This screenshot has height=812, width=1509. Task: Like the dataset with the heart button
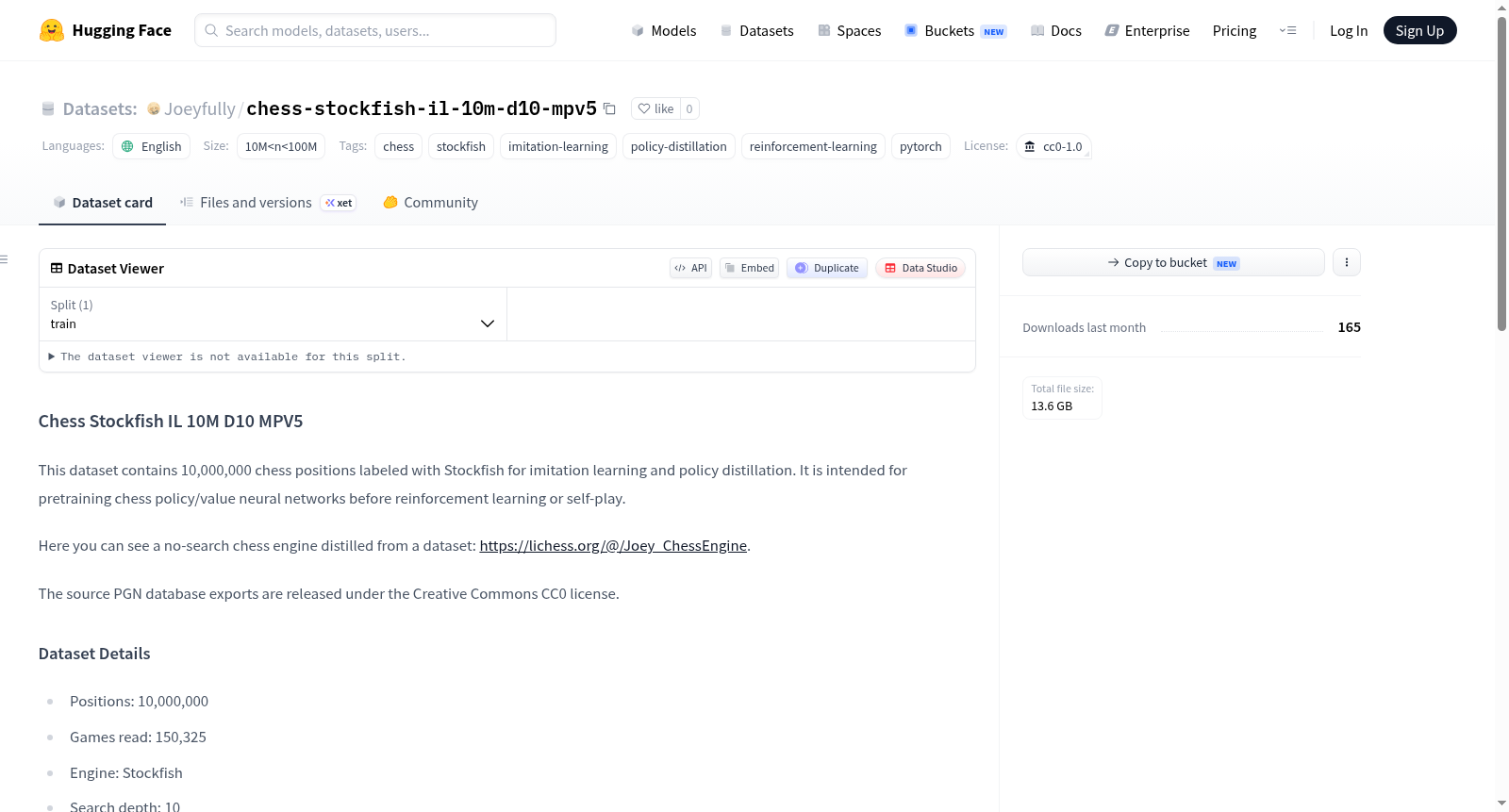(x=655, y=108)
